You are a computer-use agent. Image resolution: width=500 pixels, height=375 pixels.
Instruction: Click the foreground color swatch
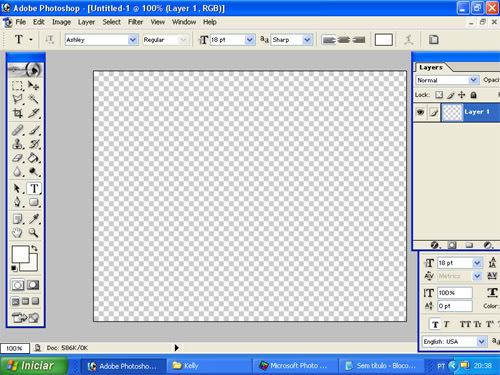click(x=21, y=254)
